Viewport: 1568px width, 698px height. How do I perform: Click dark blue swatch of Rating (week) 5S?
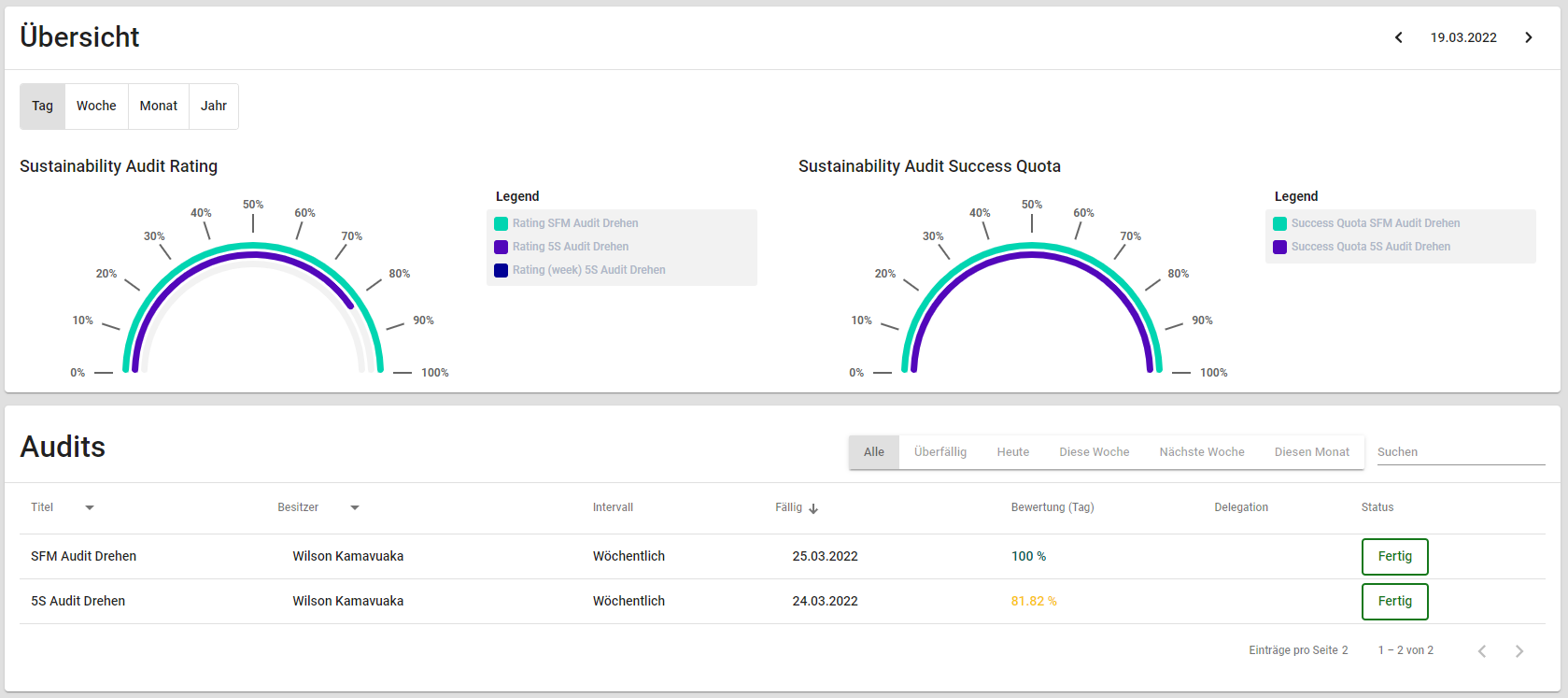(x=501, y=270)
